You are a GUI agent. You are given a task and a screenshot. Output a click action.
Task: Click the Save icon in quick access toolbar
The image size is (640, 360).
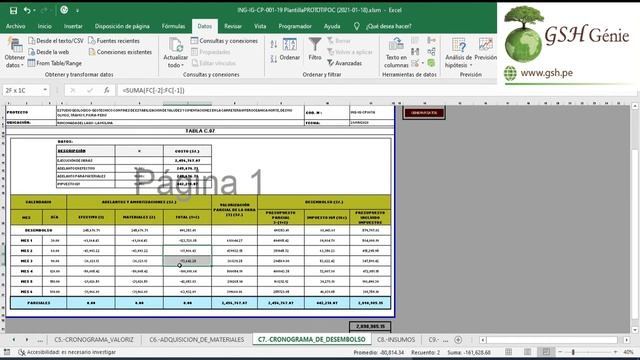pos(13,10)
